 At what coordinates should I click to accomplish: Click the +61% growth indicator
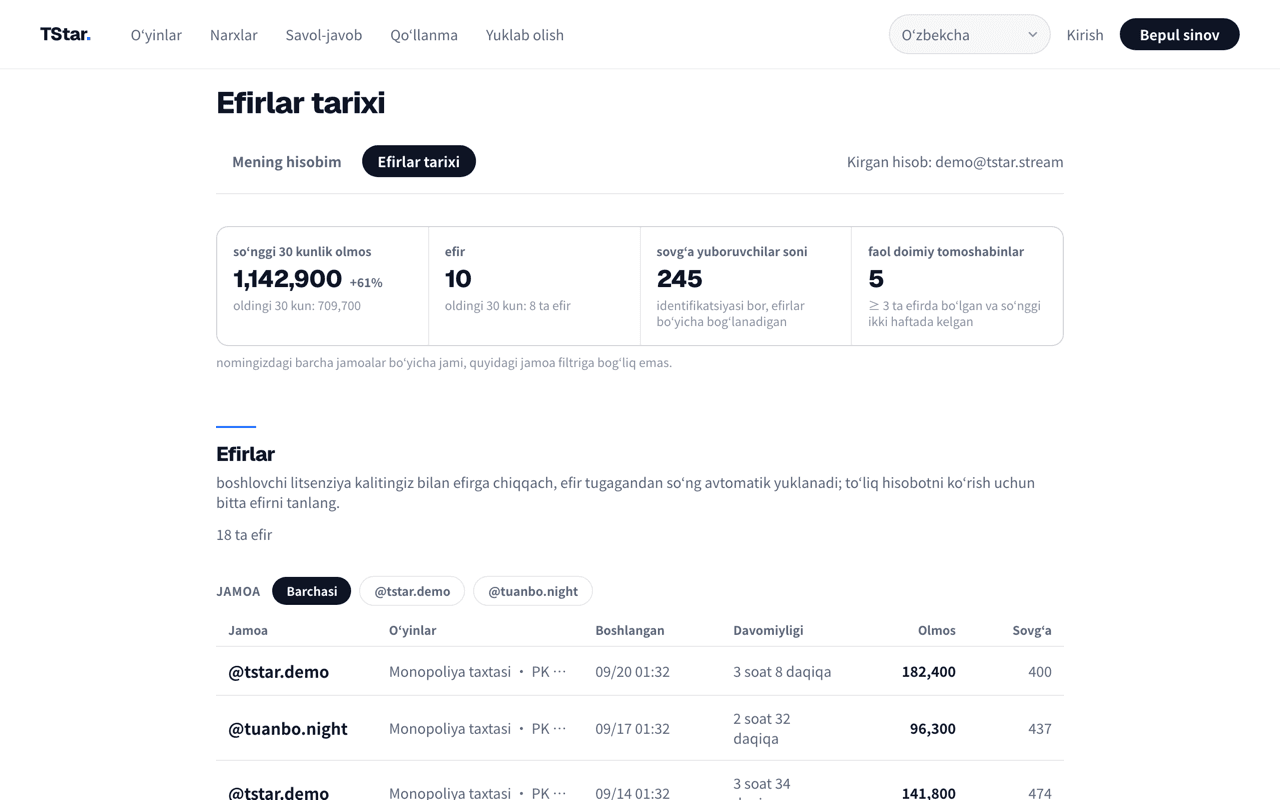point(366,283)
